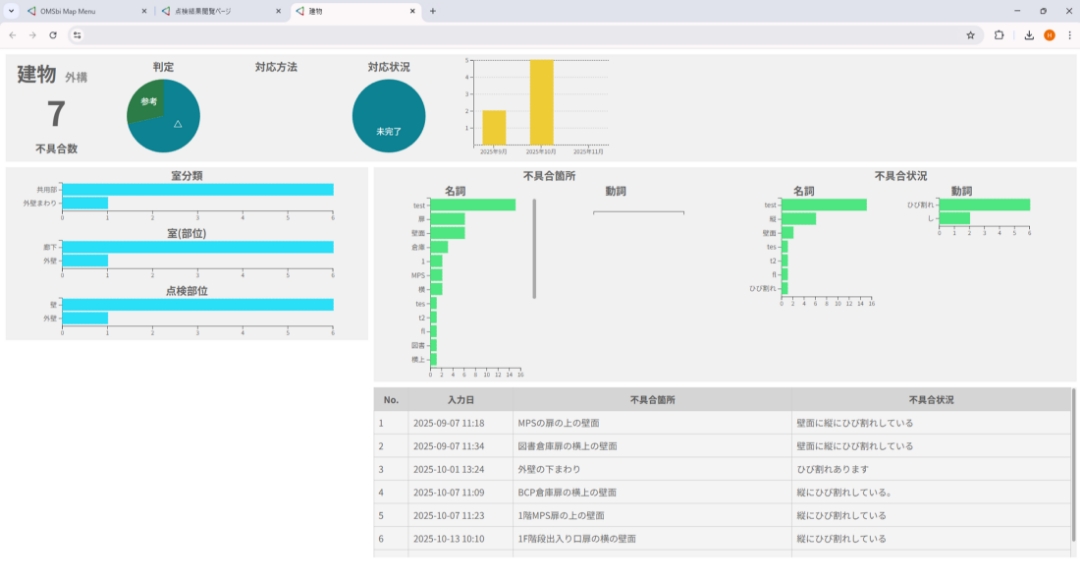Click the 未完了 circle under 対応状況
This screenshot has width=1080, height=580.
[x=389, y=116]
